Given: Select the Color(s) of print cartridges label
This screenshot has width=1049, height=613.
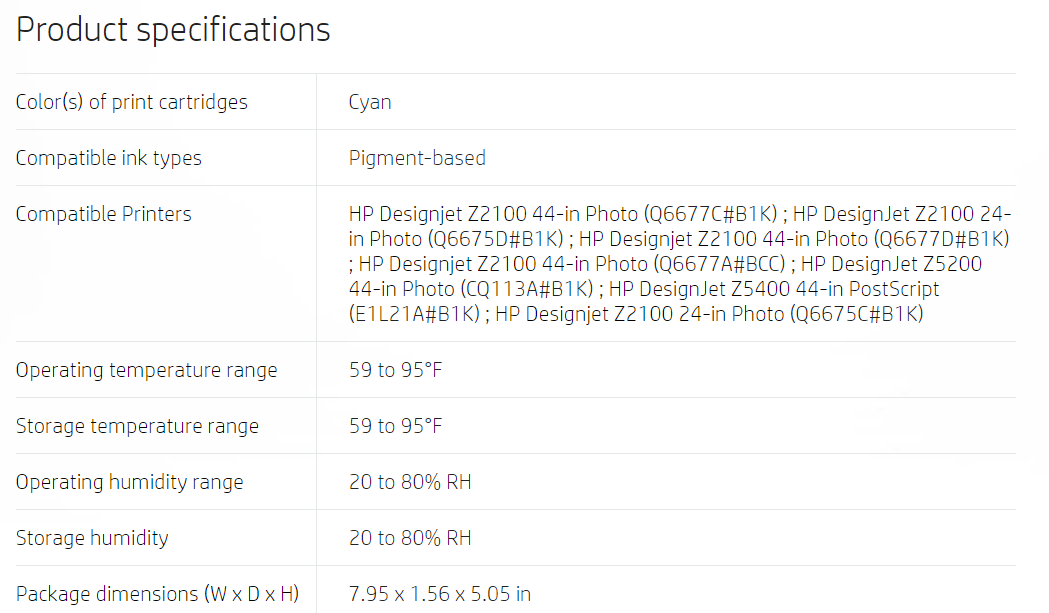Looking at the screenshot, I should click(x=132, y=102).
